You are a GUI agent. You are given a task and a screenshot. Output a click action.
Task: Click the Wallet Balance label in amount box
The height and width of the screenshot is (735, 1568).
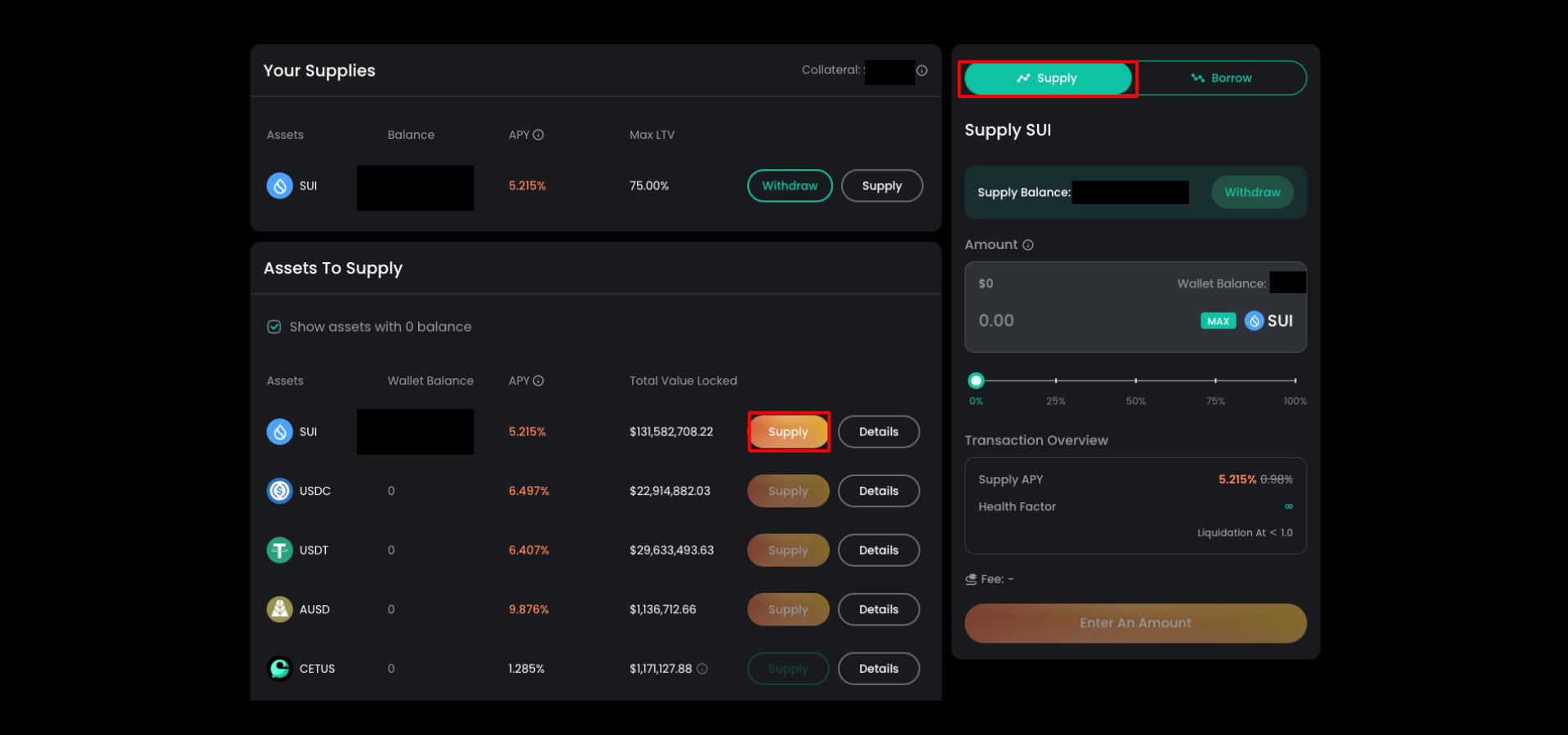tap(1222, 283)
